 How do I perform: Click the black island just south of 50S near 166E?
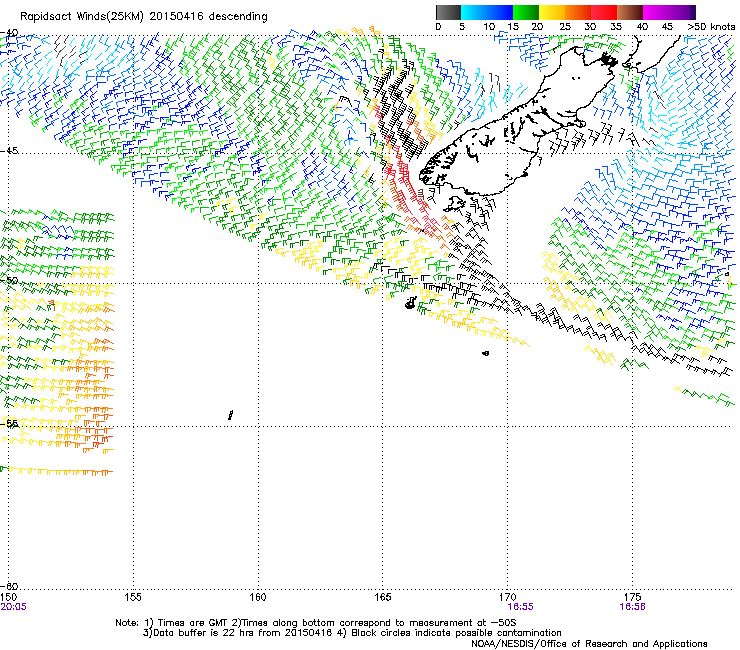coord(411,303)
